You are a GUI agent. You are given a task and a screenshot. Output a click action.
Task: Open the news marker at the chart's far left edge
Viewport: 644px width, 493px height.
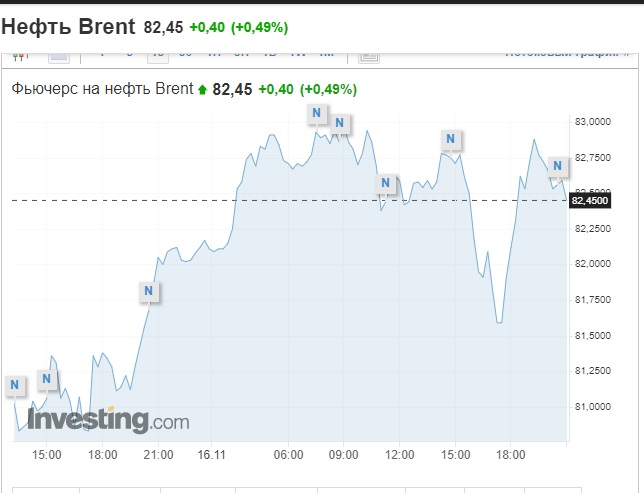15,385
